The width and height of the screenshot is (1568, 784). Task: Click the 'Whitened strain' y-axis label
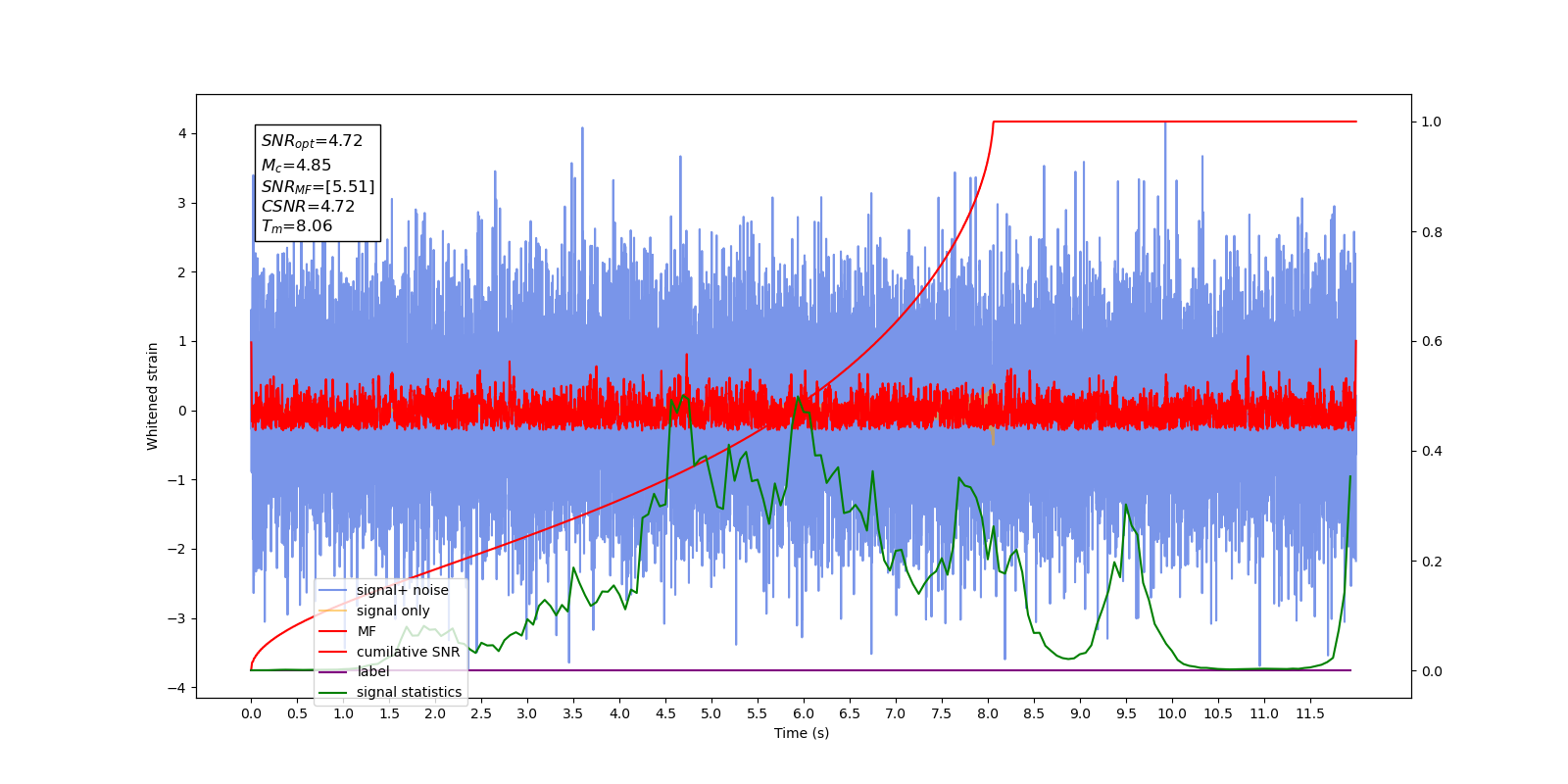153,396
